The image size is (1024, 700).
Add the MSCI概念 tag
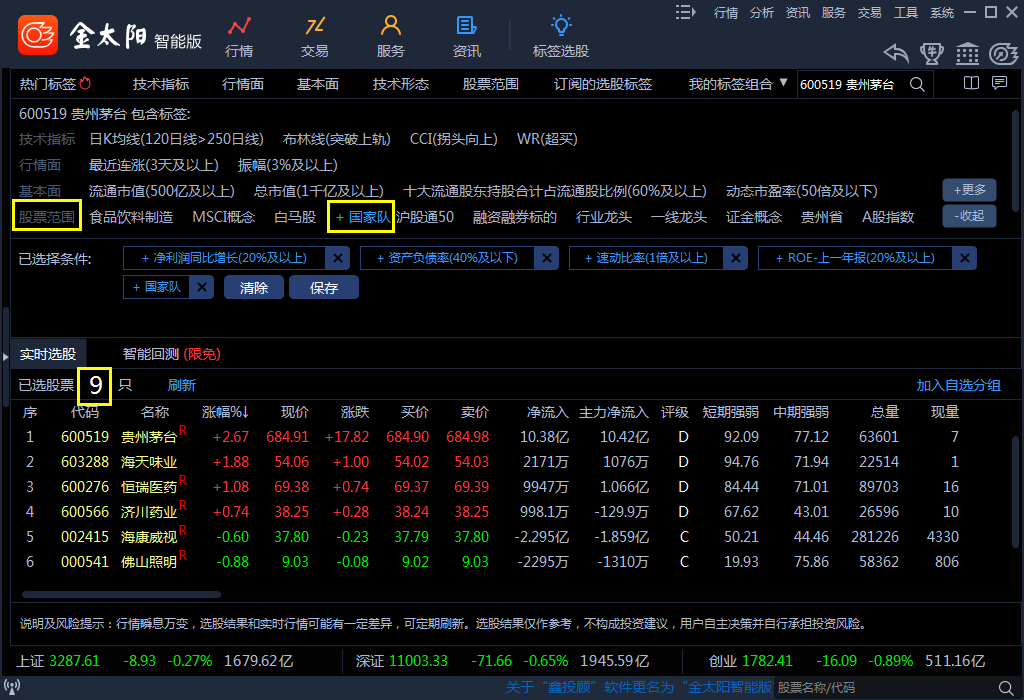tap(223, 217)
